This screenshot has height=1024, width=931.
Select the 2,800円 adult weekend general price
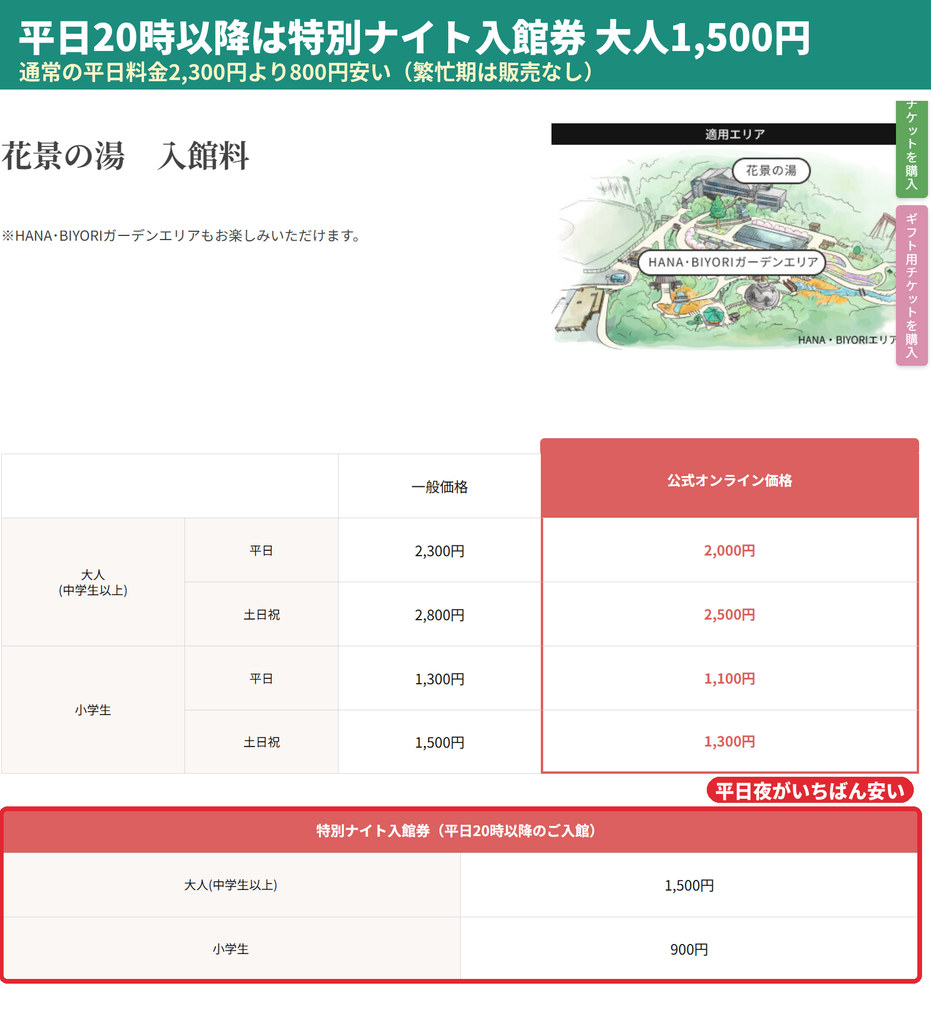coord(439,615)
